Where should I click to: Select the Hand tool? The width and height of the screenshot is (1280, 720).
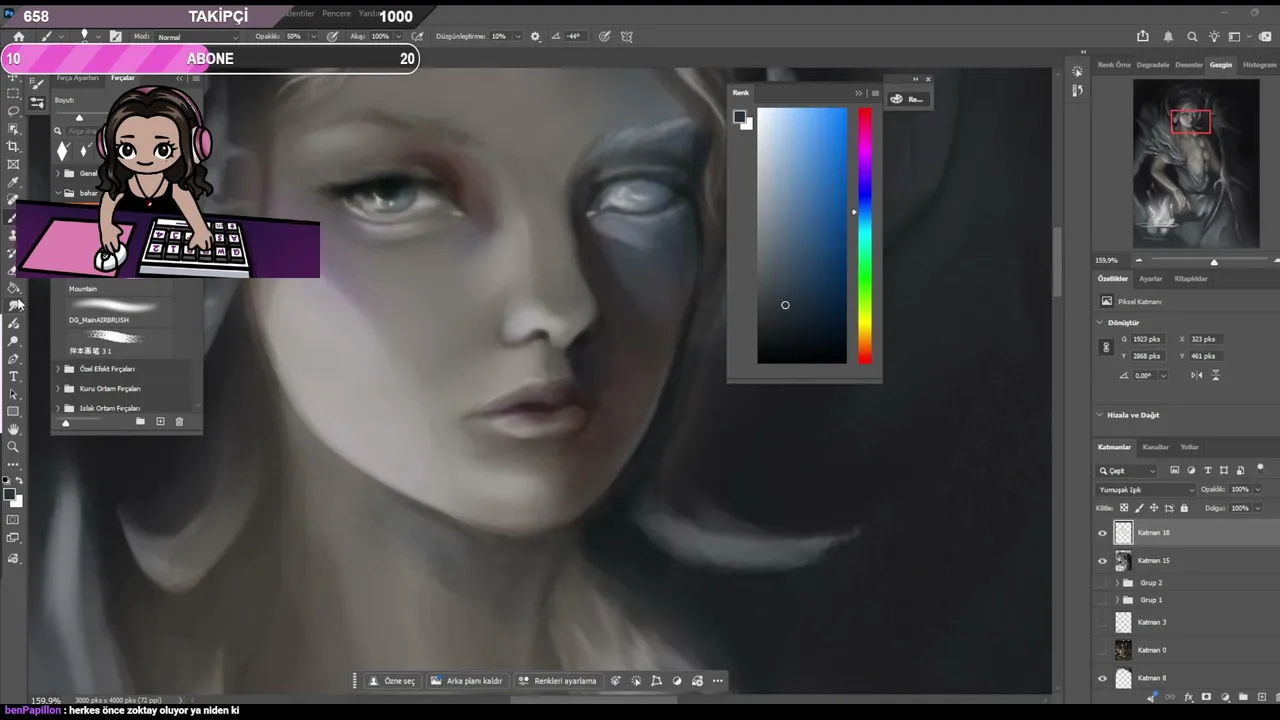[x=14, y=429]
